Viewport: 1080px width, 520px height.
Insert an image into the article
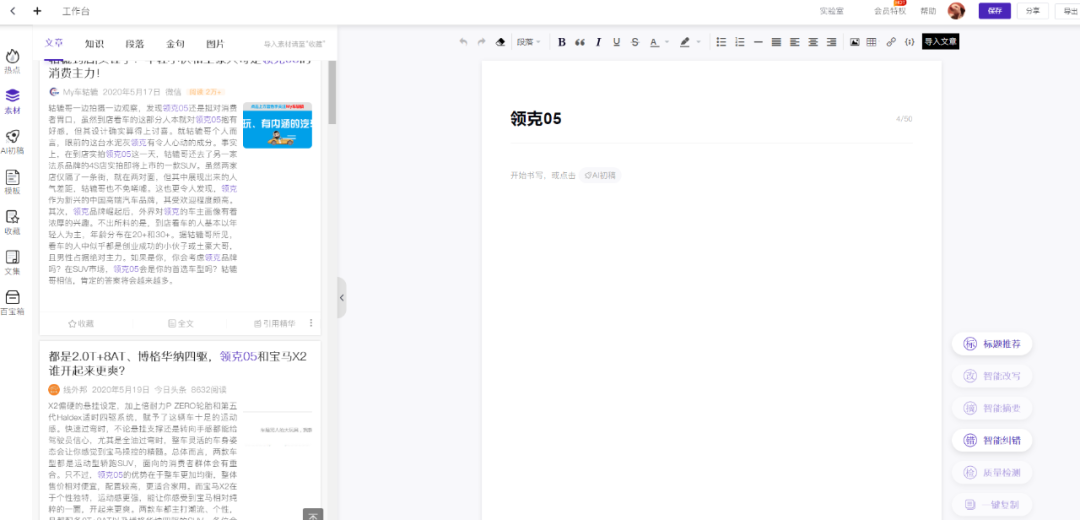click(x=854, y=42)
